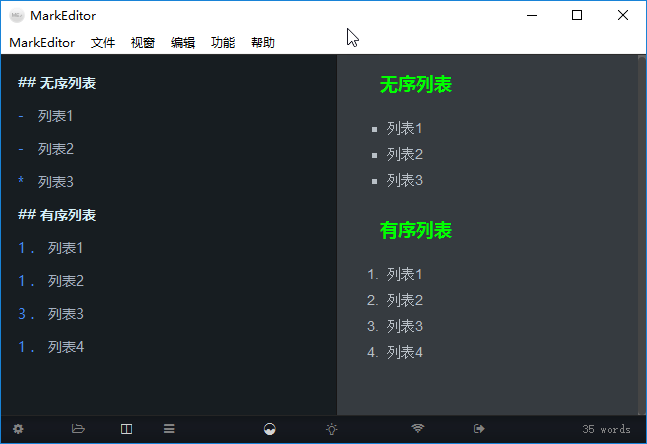
Task: Click the MarkEditor app logo in title bar
Action: point(17,16)
